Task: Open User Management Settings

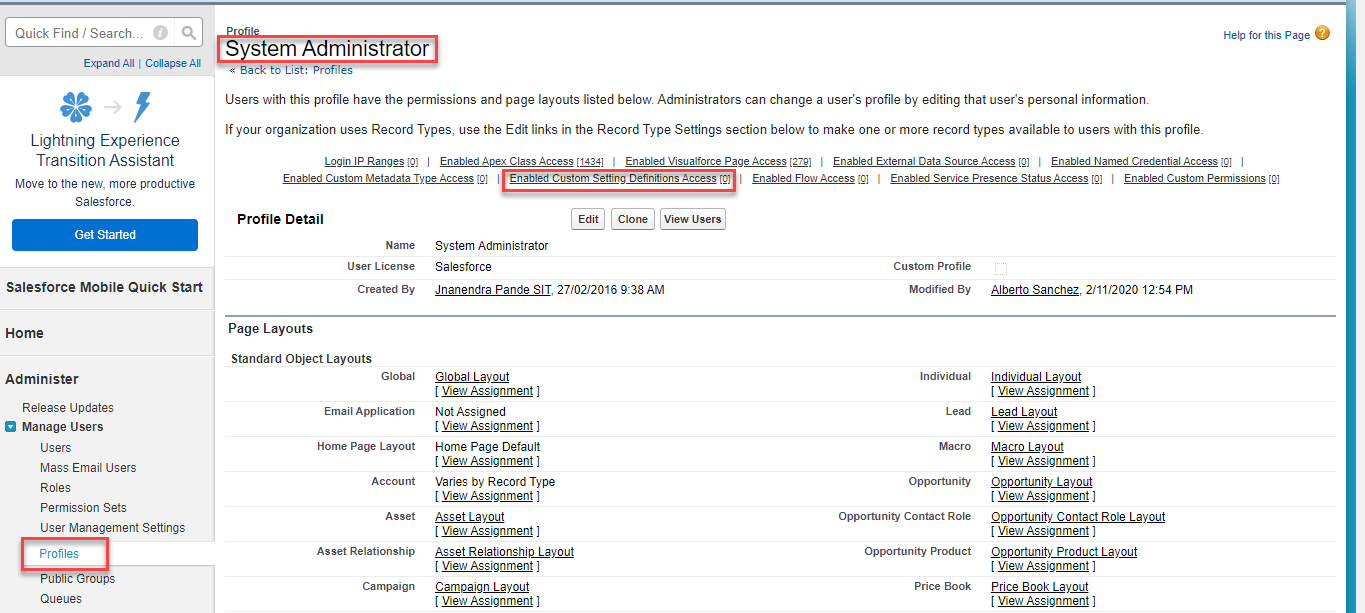Action: pyautogui.click(x=113, y=528)
